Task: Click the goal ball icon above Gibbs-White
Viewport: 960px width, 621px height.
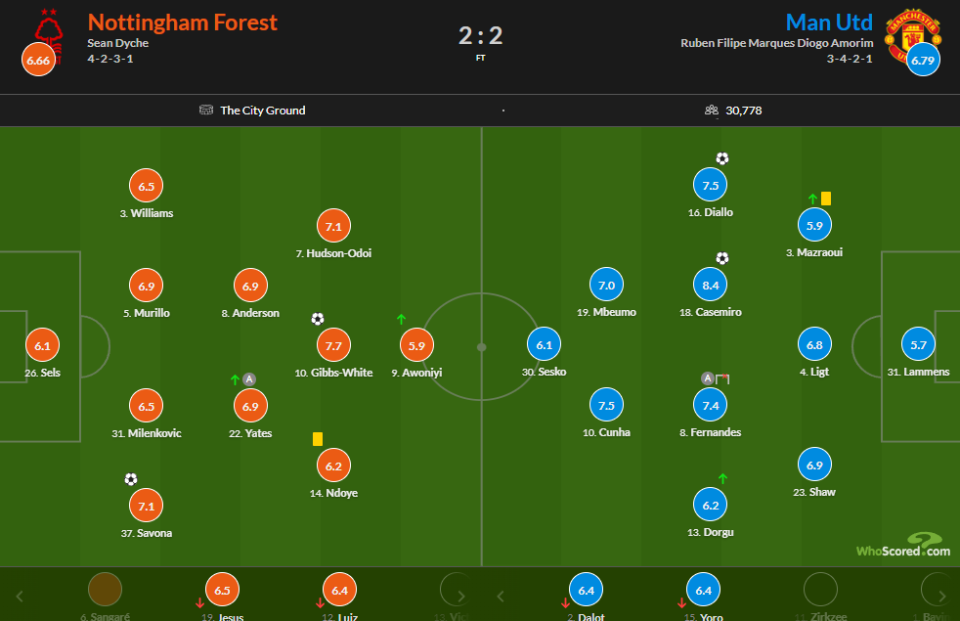Action: pyautogui.click(x=317, y=319)
